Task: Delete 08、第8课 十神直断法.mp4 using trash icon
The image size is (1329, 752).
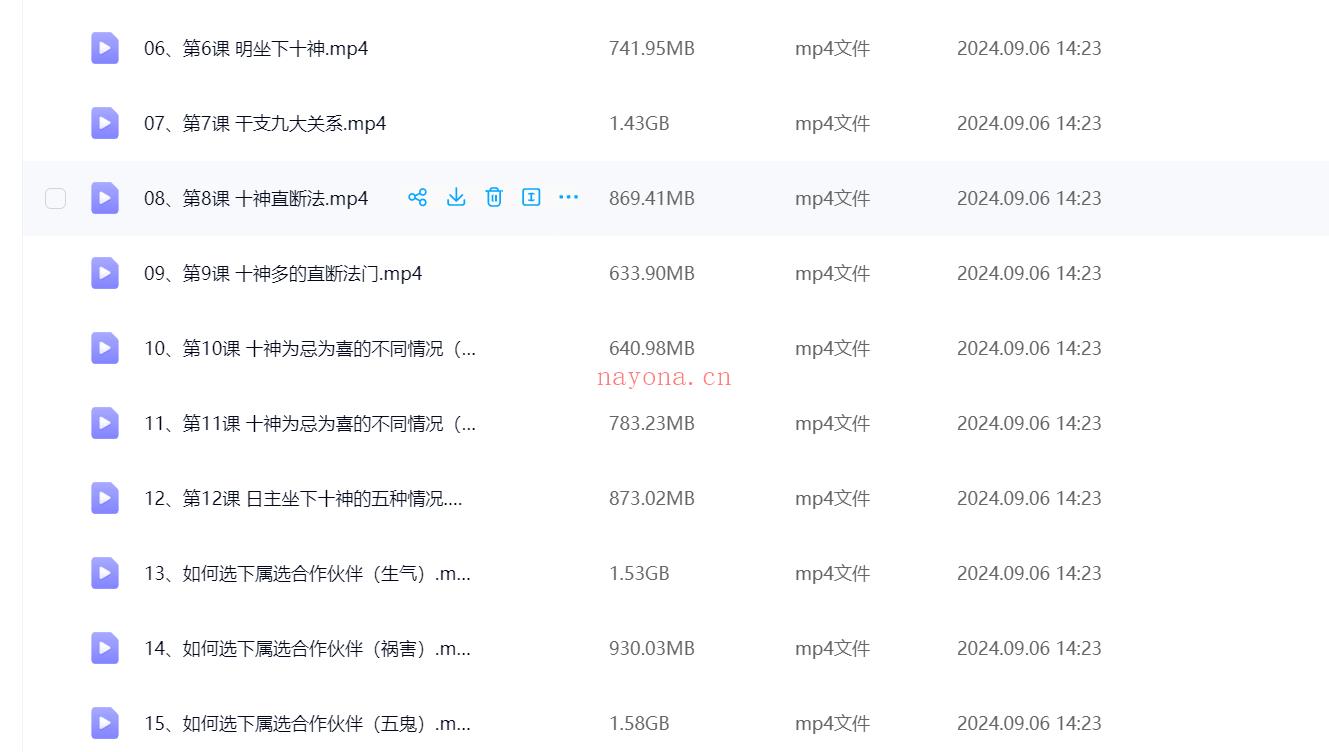Action: [494, 197]
